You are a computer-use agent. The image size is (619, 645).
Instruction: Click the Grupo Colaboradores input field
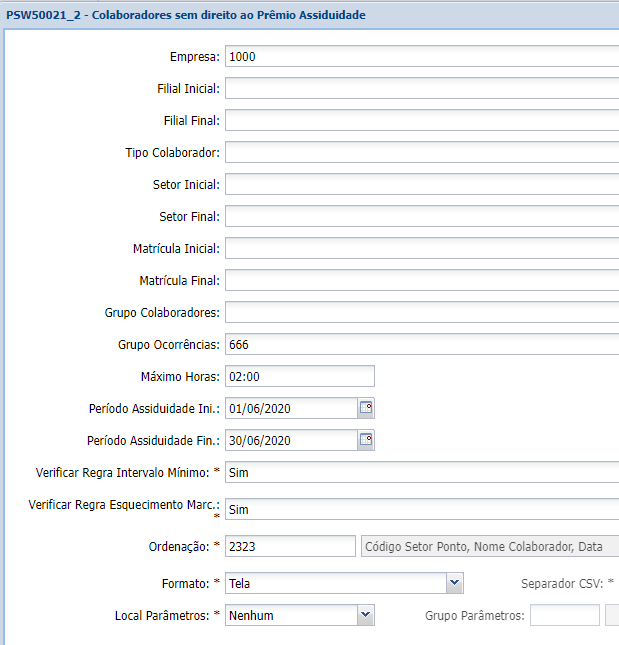click(422, 312)
